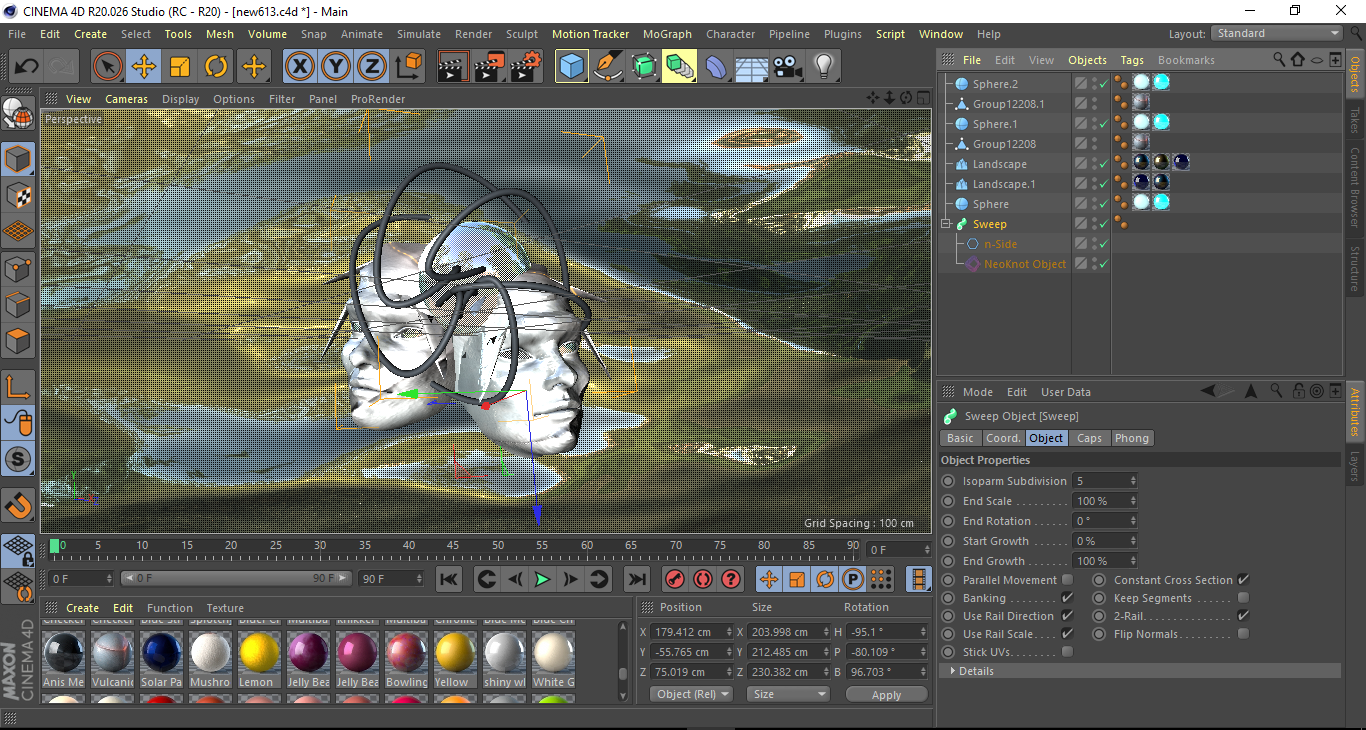Activate the Rotate tool
This screenshot has width=1366, height=730.
216,67
